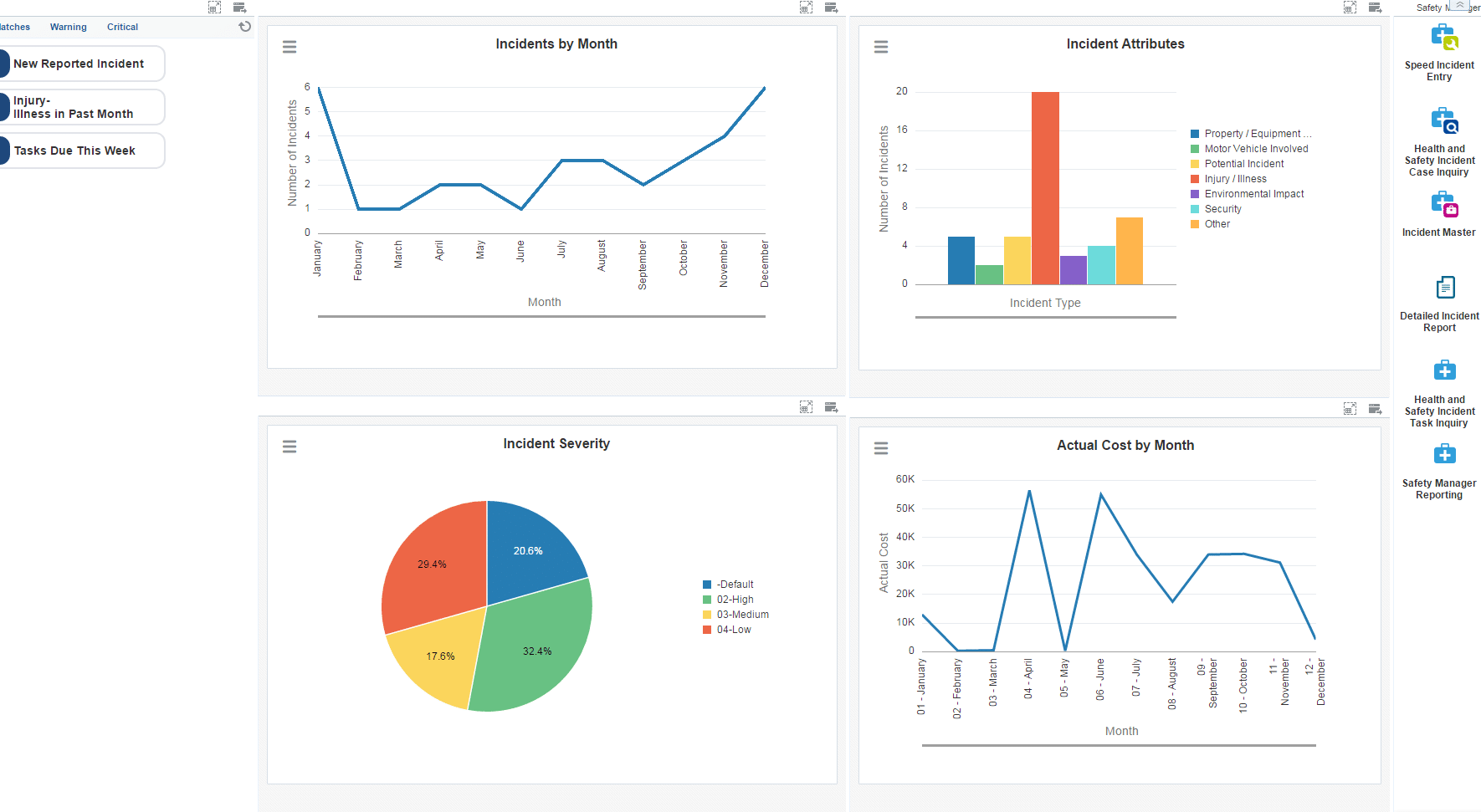
Task: Switch to the Critical tab
Action: 122,27
